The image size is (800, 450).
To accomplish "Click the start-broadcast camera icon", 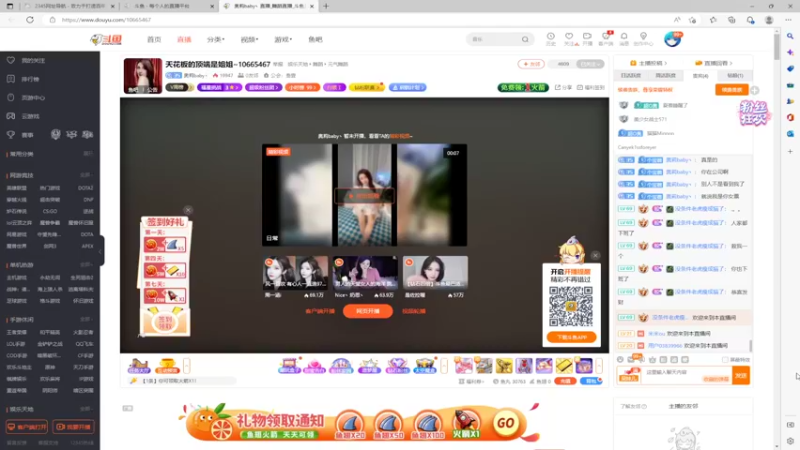I will click(587, 39).
